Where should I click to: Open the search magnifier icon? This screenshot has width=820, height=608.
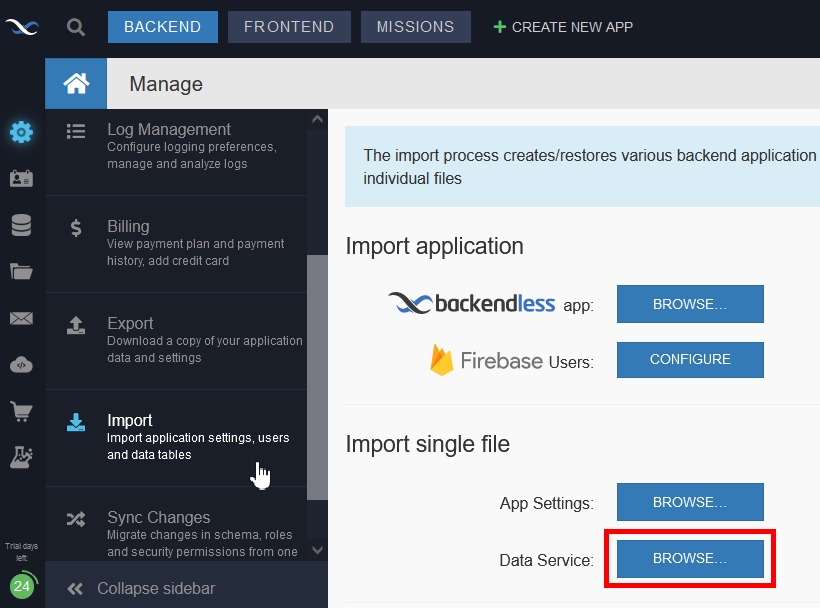click(x=76, y=27)
